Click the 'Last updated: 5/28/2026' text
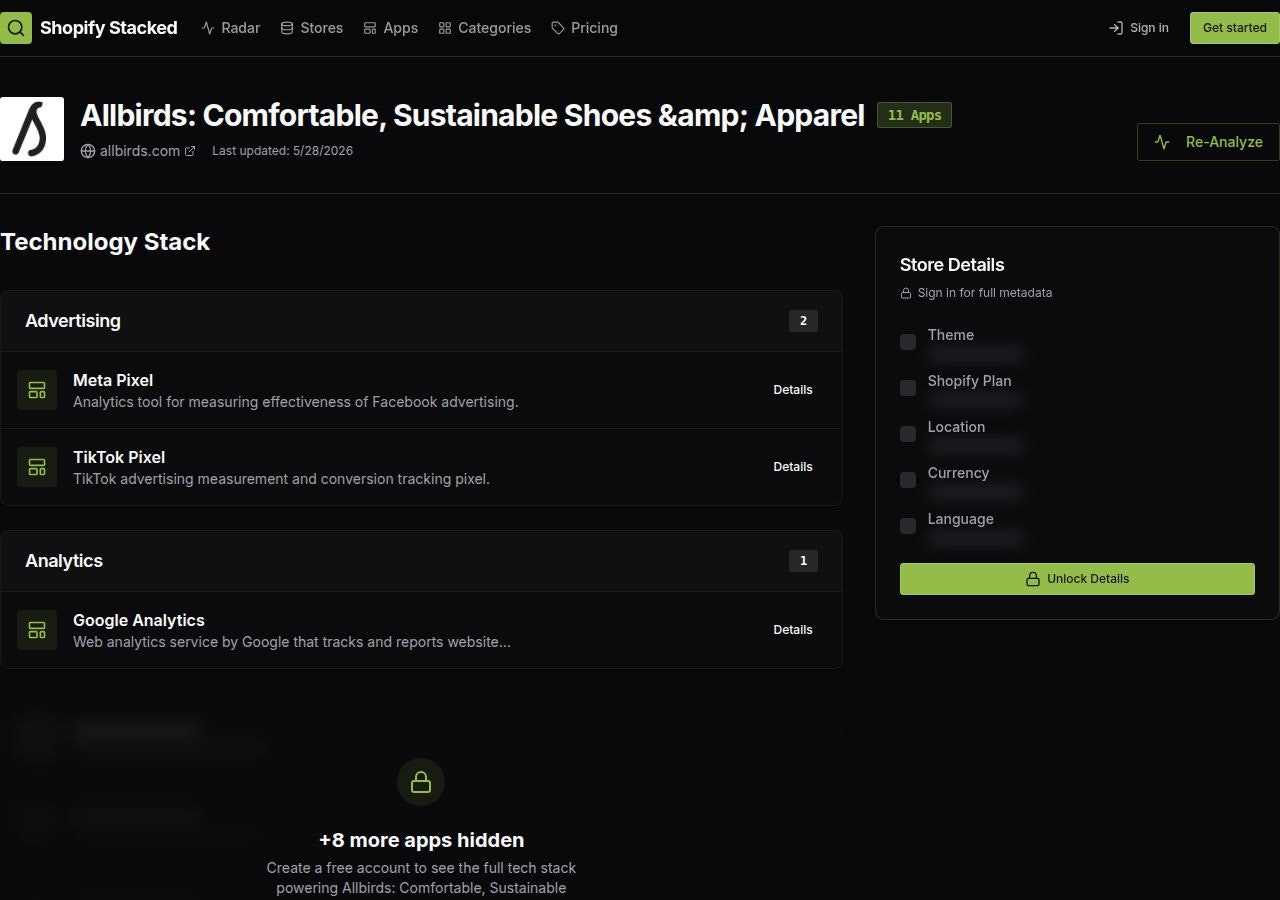Screen dimensions: 1280x900 tap(282, 151)
